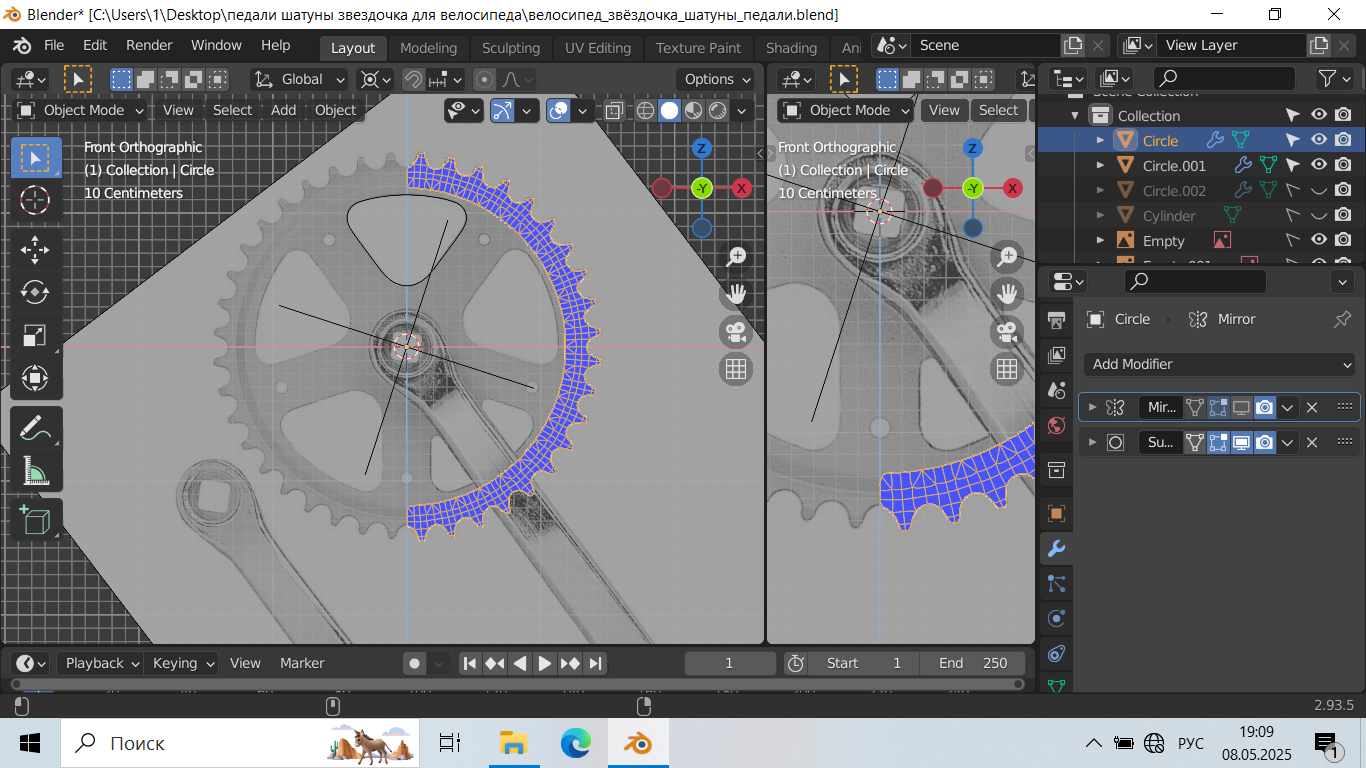1366x768 pixels.
Task: Open the Add Modifier dropdown
Action: click(1220, 364)
